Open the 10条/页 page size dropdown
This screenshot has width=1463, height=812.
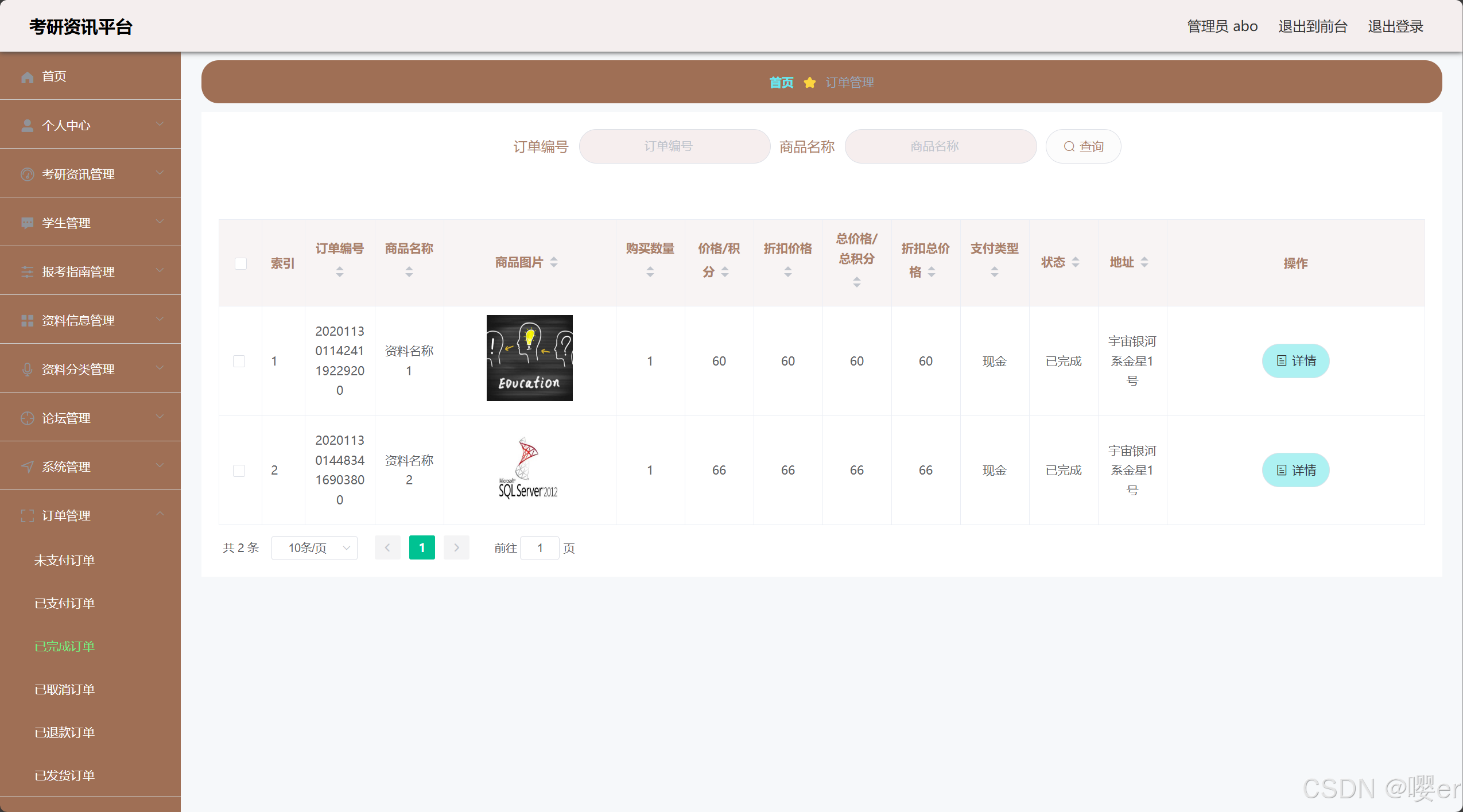point(315,548)
